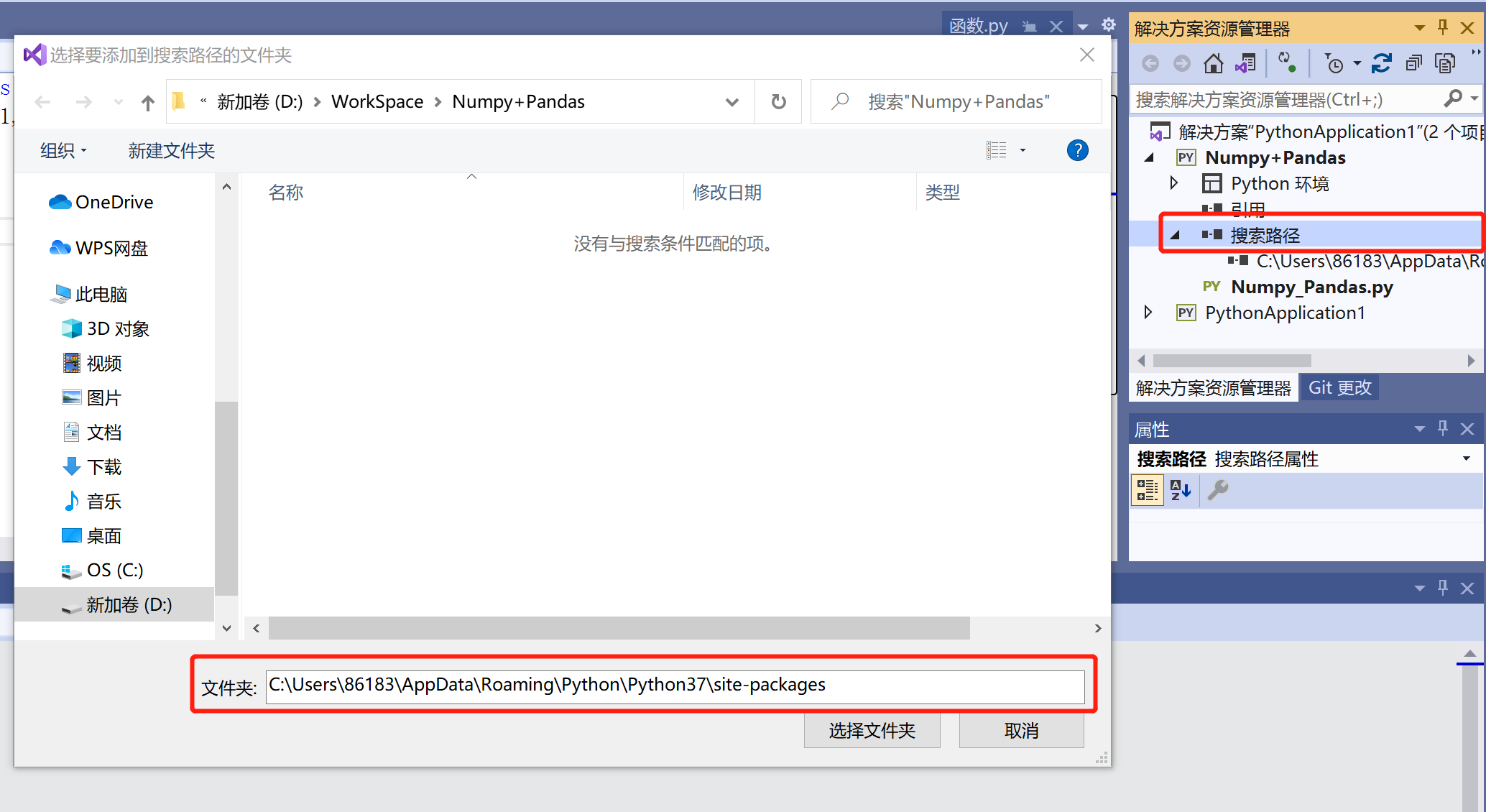
Task: Select the 函数.py document tab
Action: pyautogui.click(x=977, y=25)
